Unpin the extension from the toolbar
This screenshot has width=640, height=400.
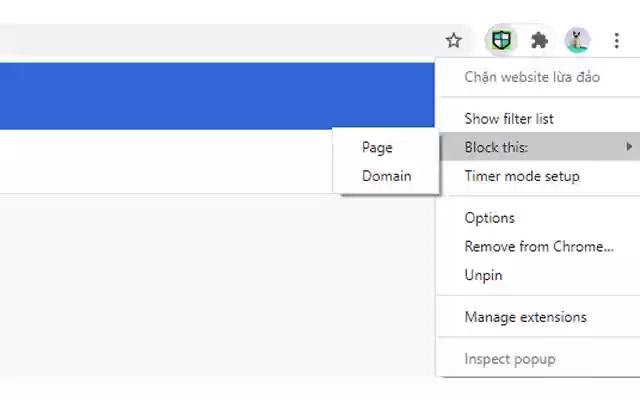[484, 275]
